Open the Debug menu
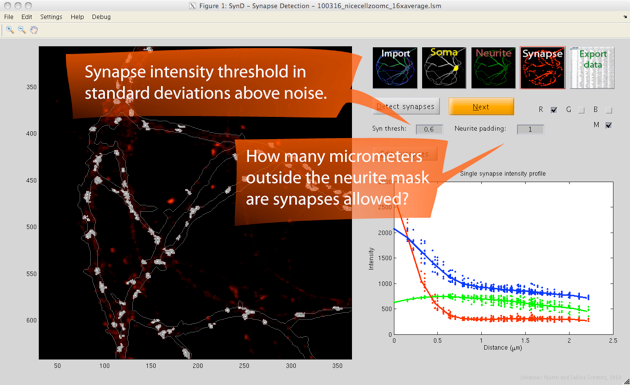The height and width of the screenshot is (385, 630). (x=101, y=17)
